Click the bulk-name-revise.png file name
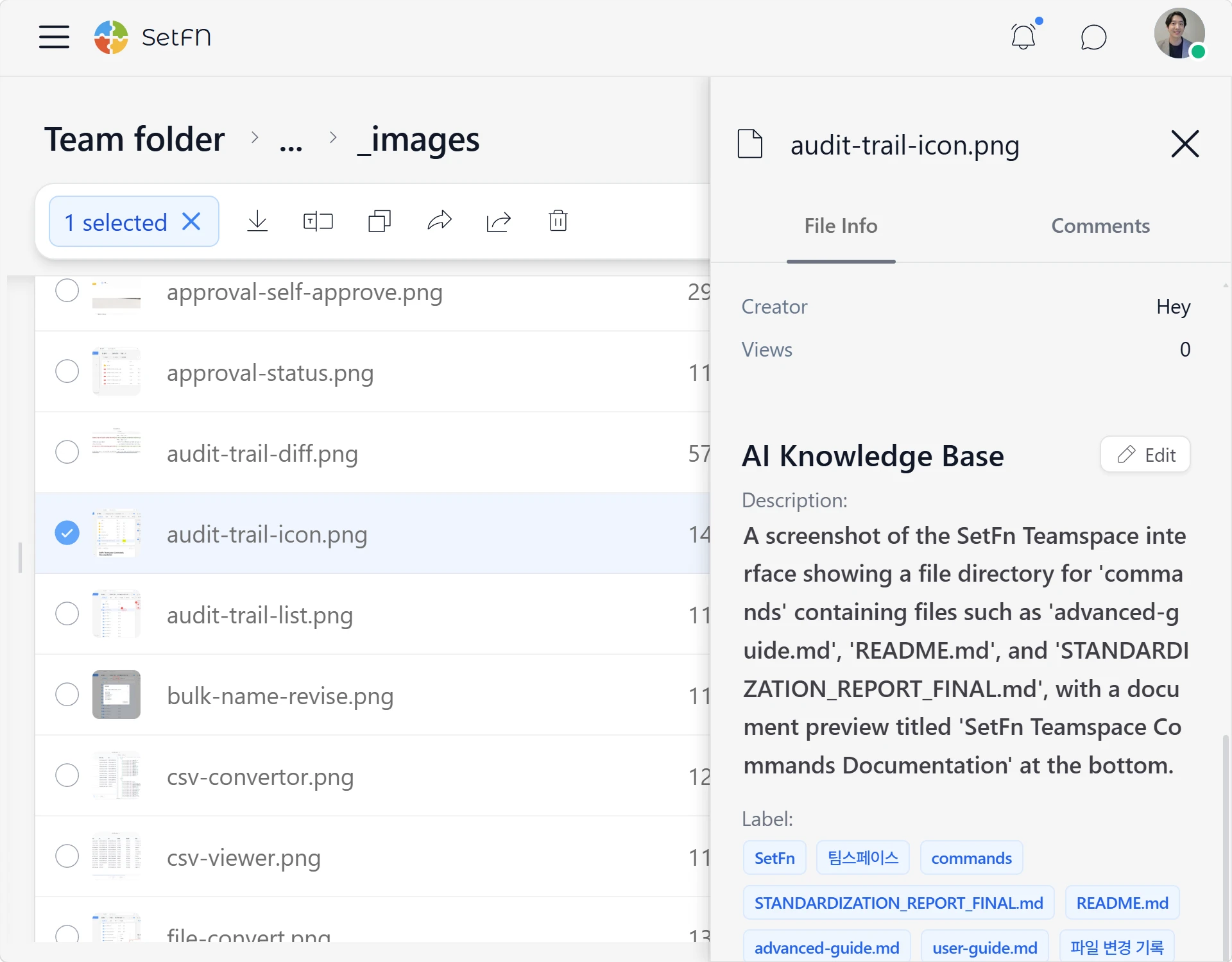The height and width of the screenshot is (962, 1232). (x=280, y=696)
